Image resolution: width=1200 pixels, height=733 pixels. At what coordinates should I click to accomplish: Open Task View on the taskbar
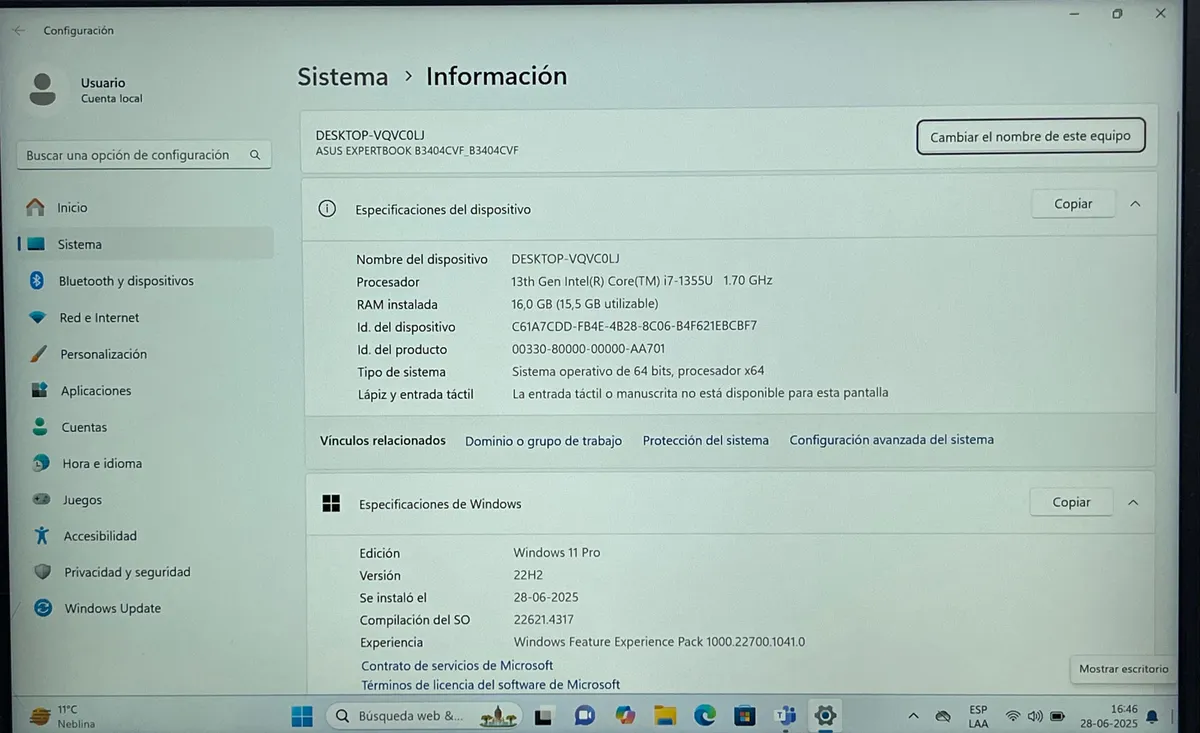tap(544, 716)
